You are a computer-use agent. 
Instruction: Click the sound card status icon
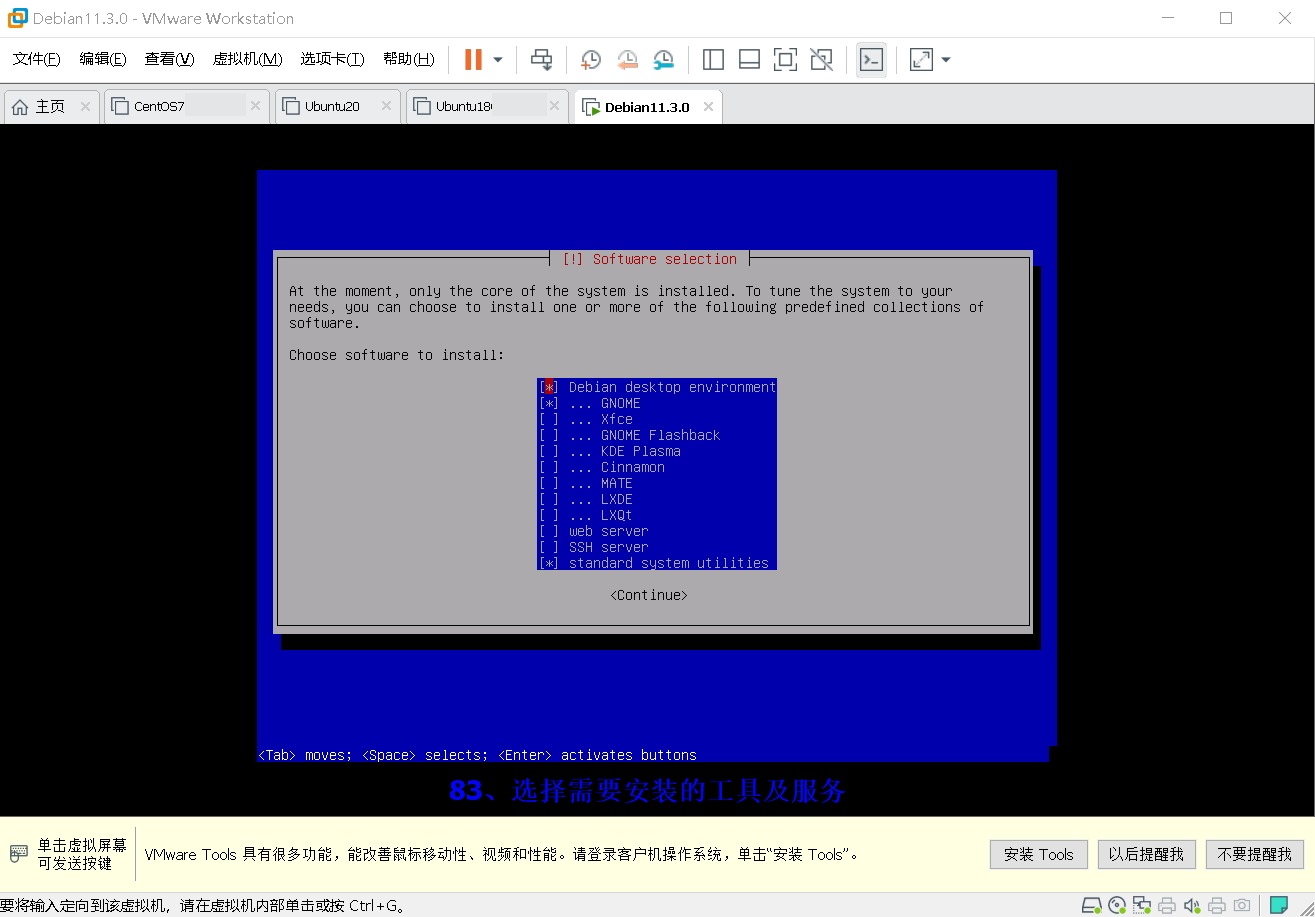tap(1192, 906)
